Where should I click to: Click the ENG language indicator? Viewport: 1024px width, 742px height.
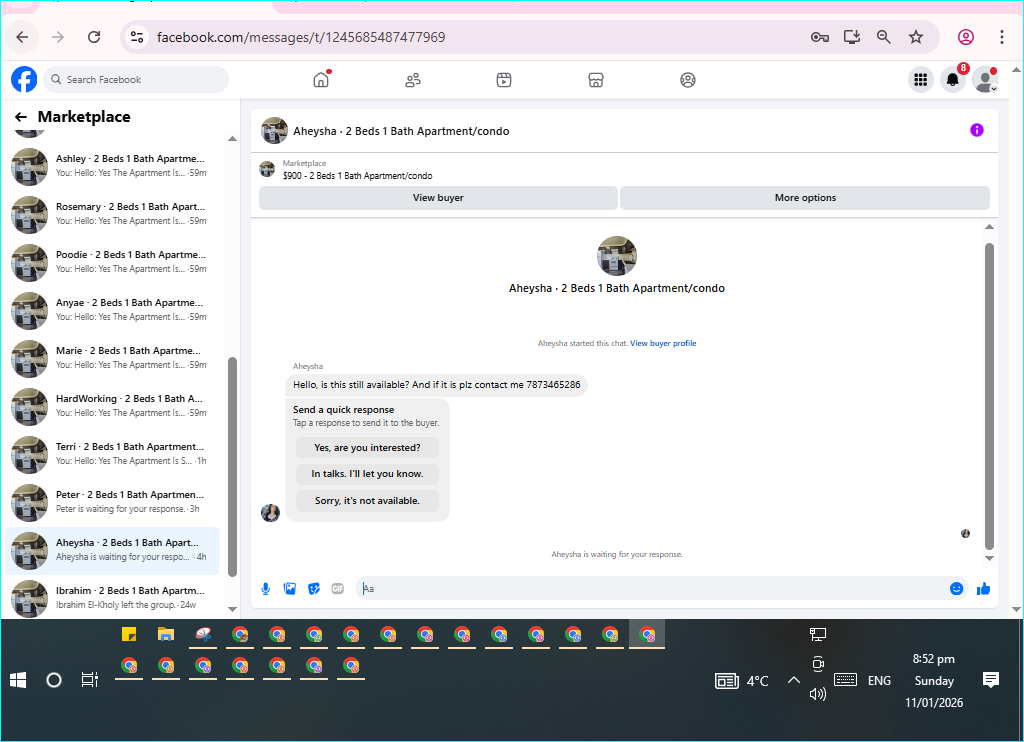(x=879, y=681)
